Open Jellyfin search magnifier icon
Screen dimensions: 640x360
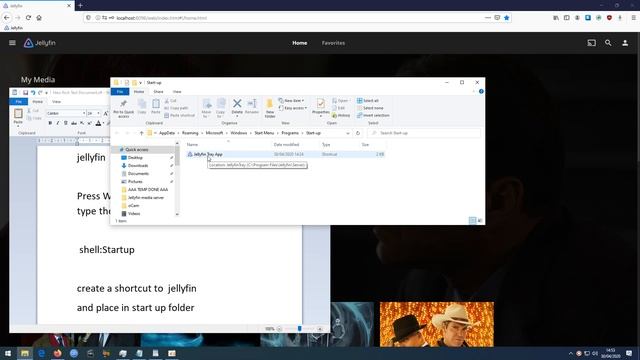pyautogui.click(x=608, y=42)
